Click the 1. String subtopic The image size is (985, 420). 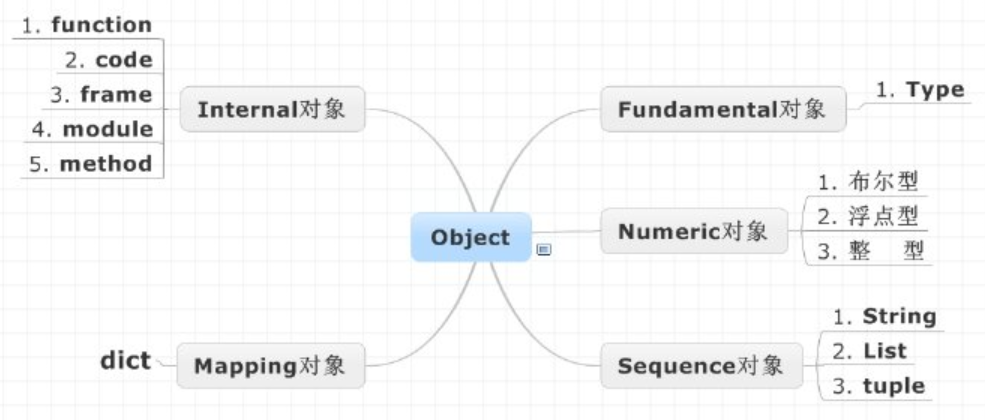point(885,316)
